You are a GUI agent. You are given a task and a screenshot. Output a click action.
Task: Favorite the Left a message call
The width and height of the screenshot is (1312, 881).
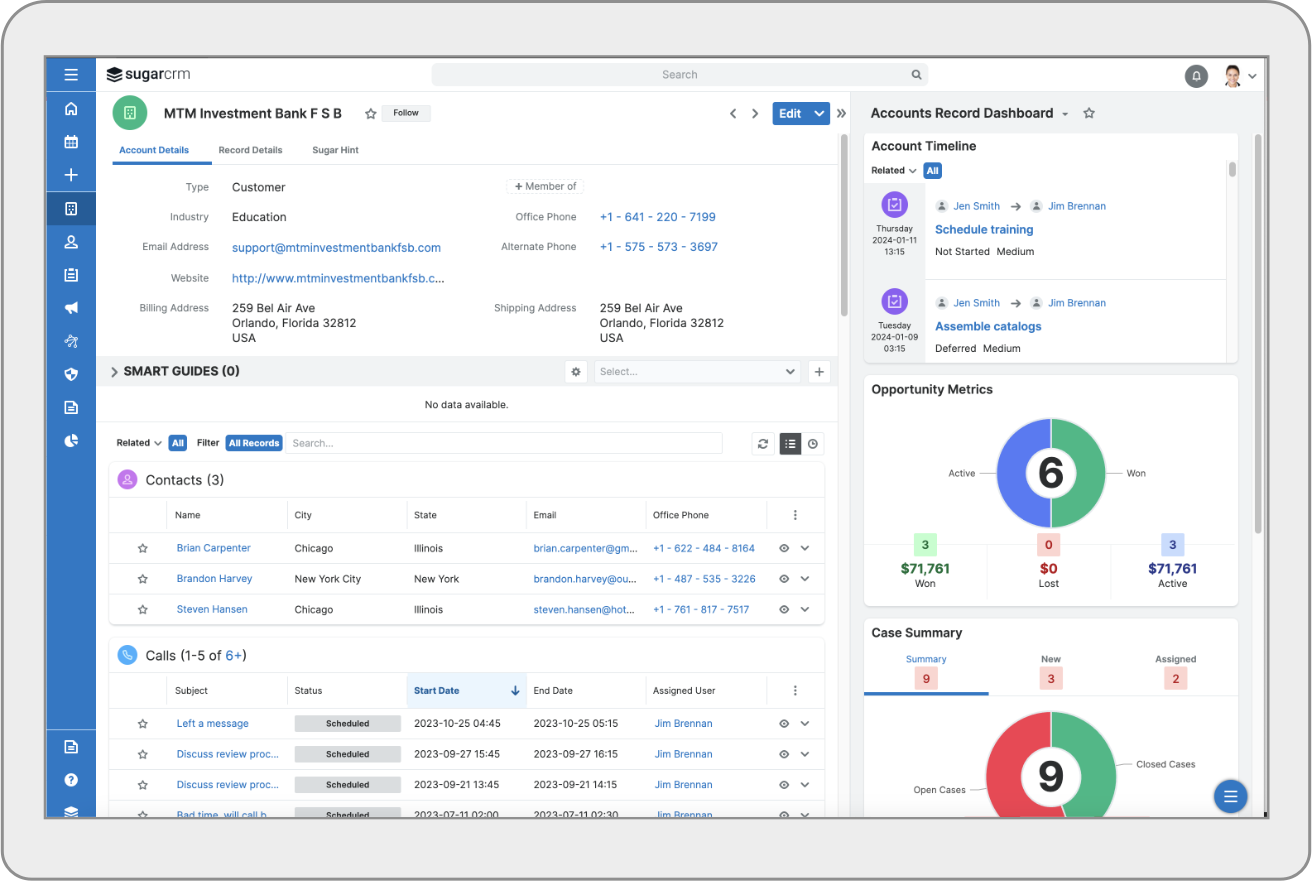click(143, 724)
